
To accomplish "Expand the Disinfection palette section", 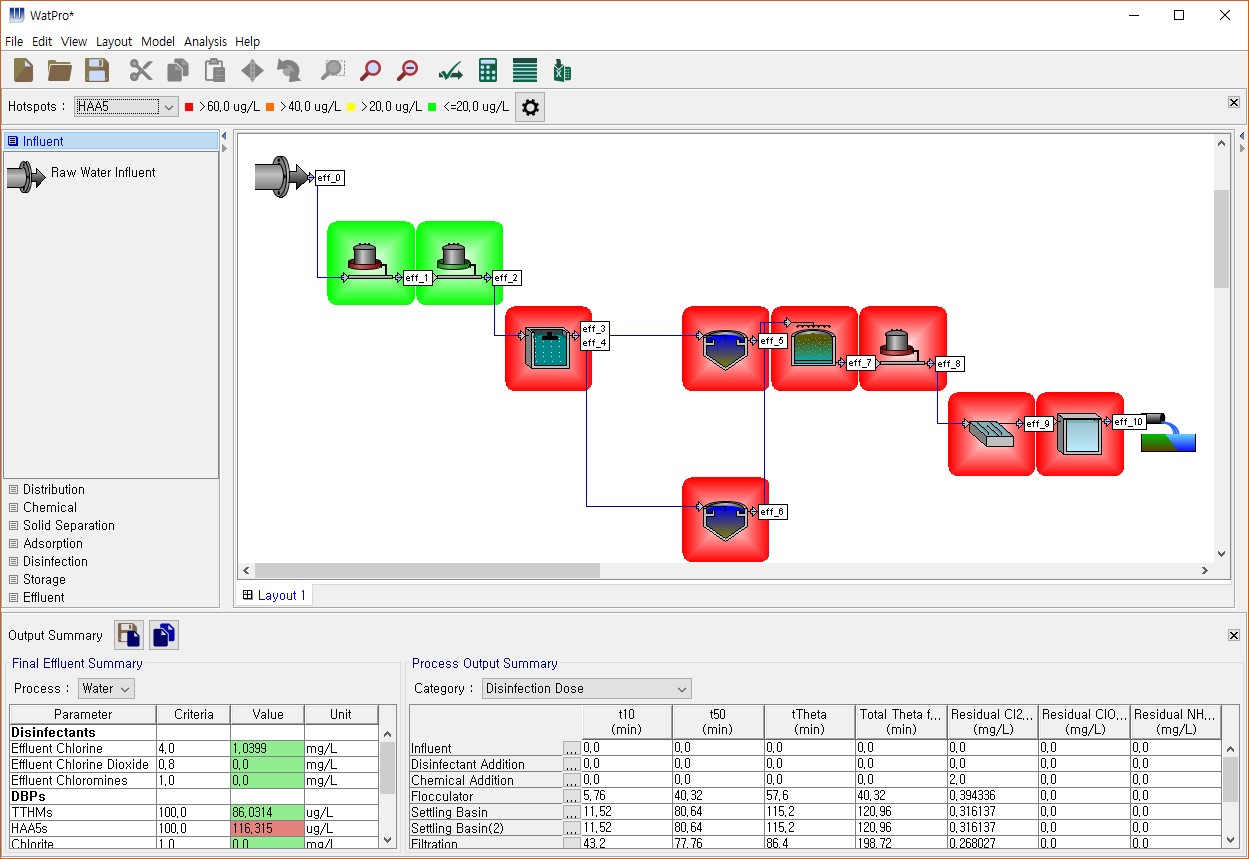I will pyautogui.click(x=55, y=561).
